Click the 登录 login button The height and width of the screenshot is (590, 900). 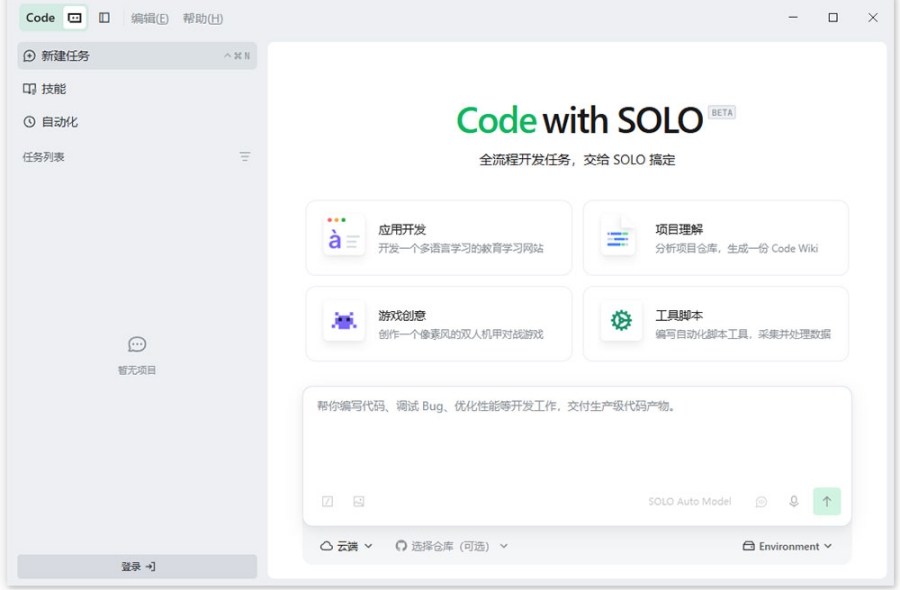coord(137,566)
